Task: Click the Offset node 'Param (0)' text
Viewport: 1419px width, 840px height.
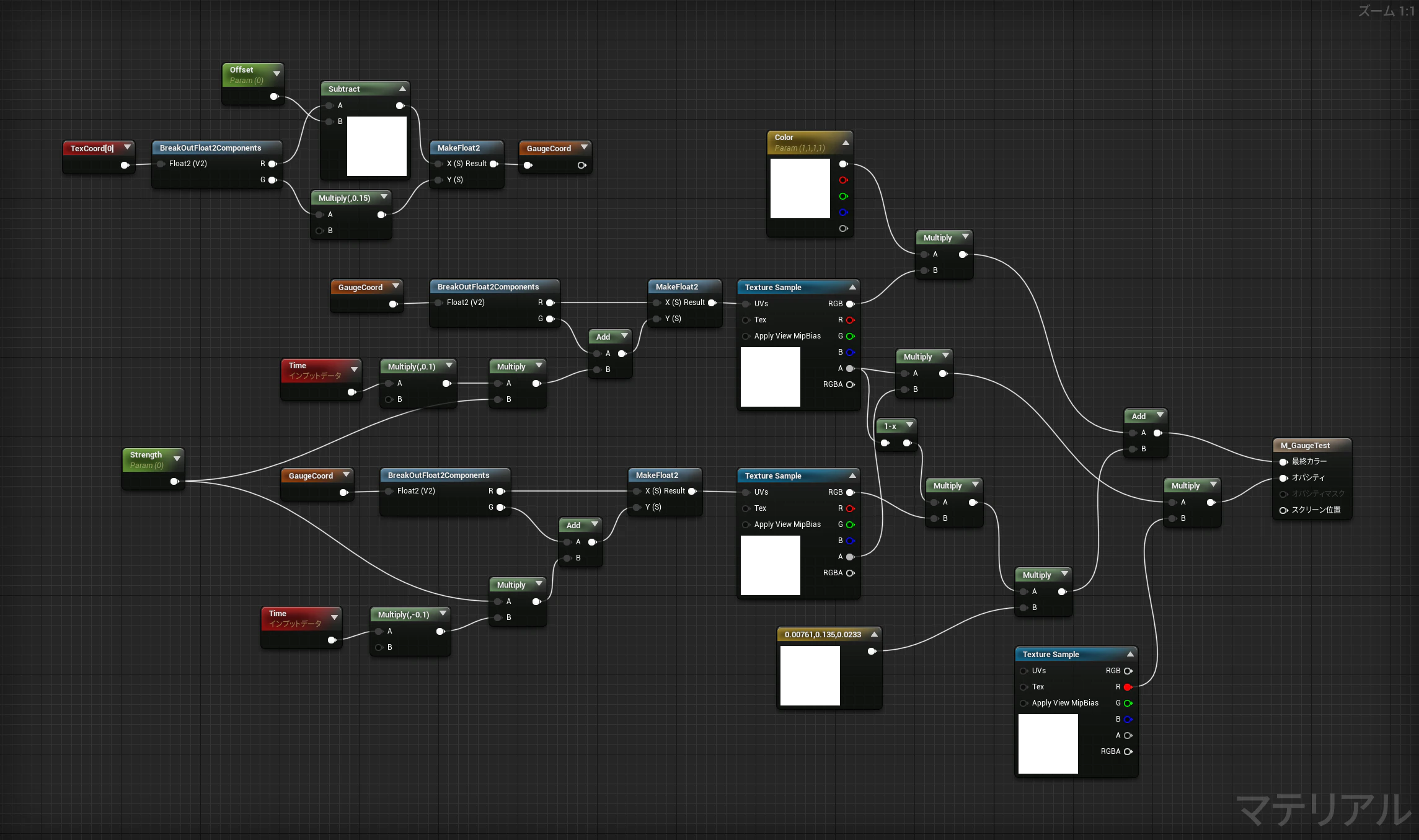Action: pyautogui.click(x=247, y=81)
